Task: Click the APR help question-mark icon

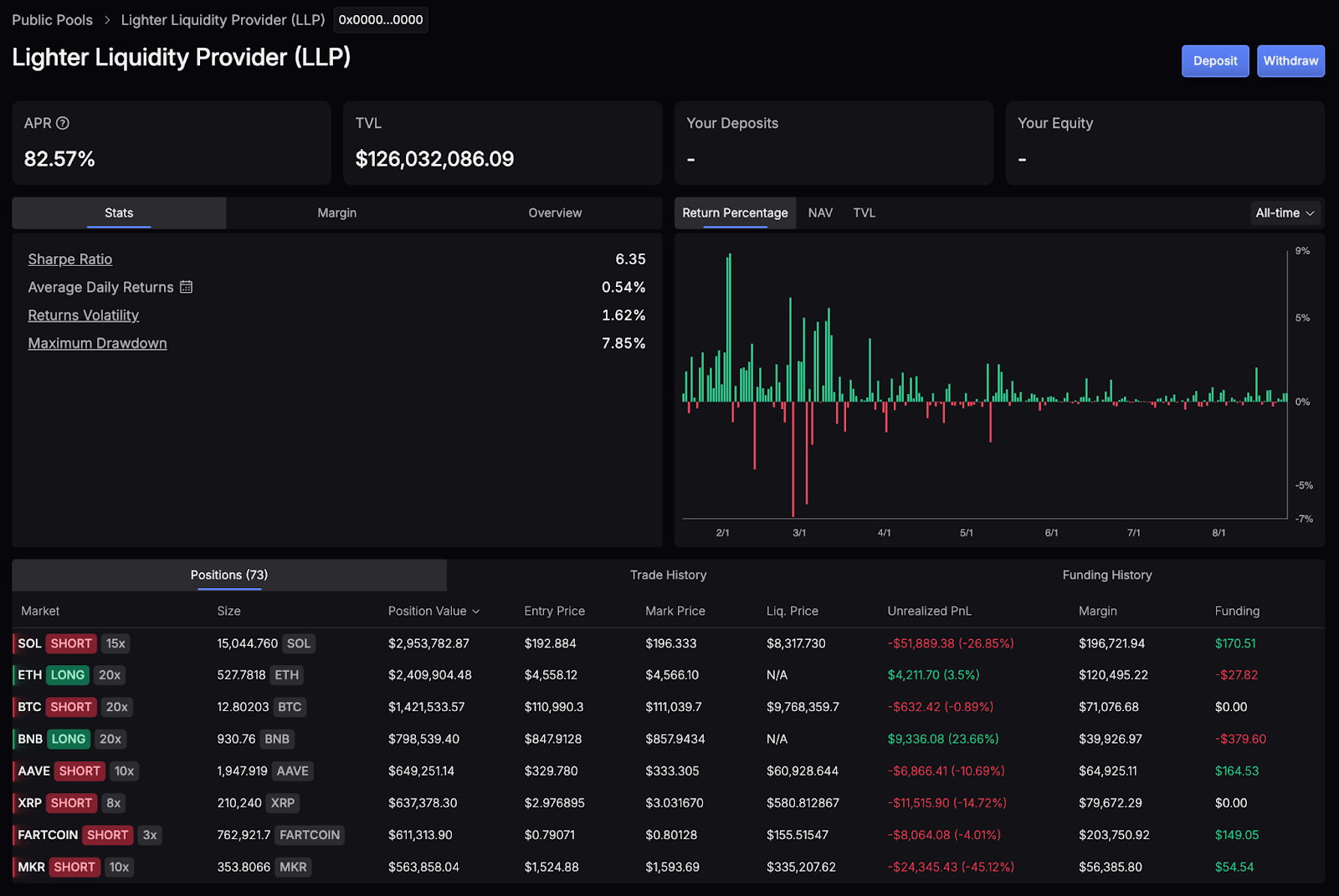Action: 63,123
